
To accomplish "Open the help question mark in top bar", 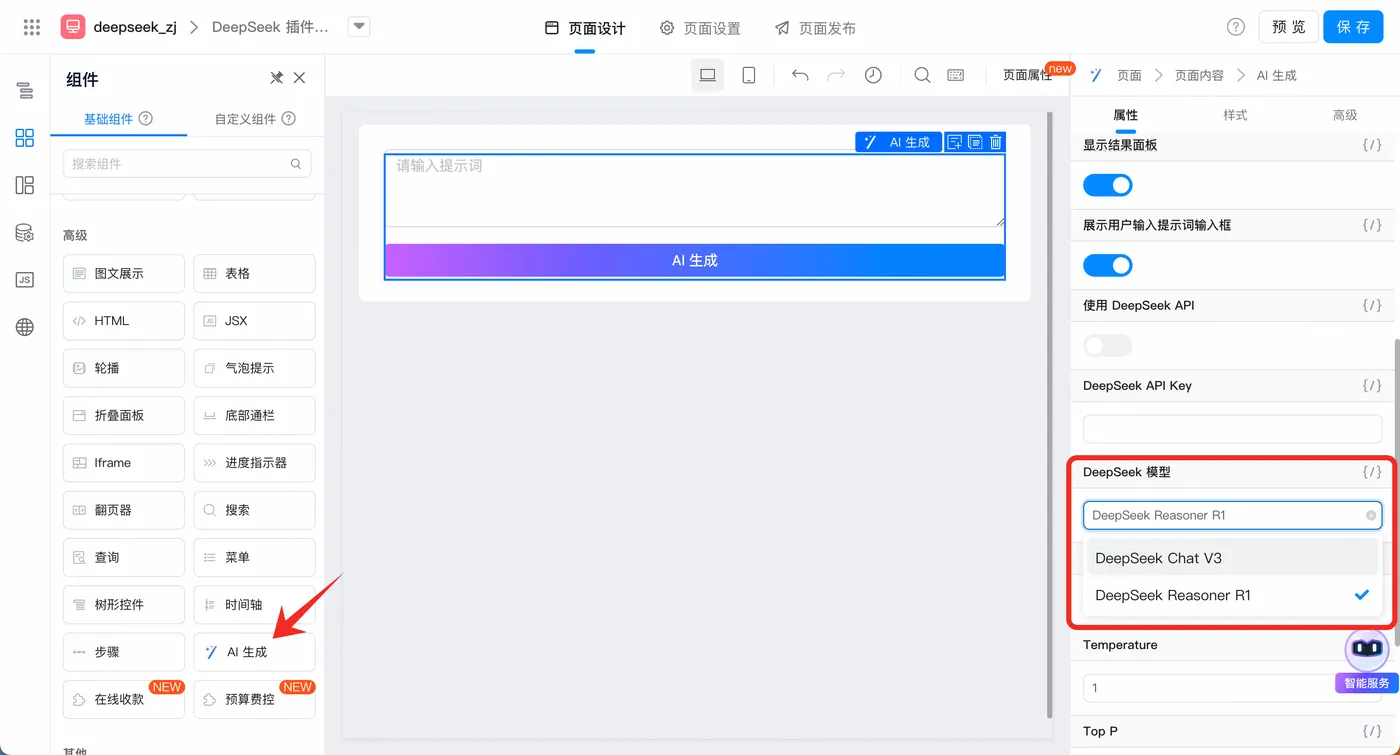I will tap(1236, 27).
